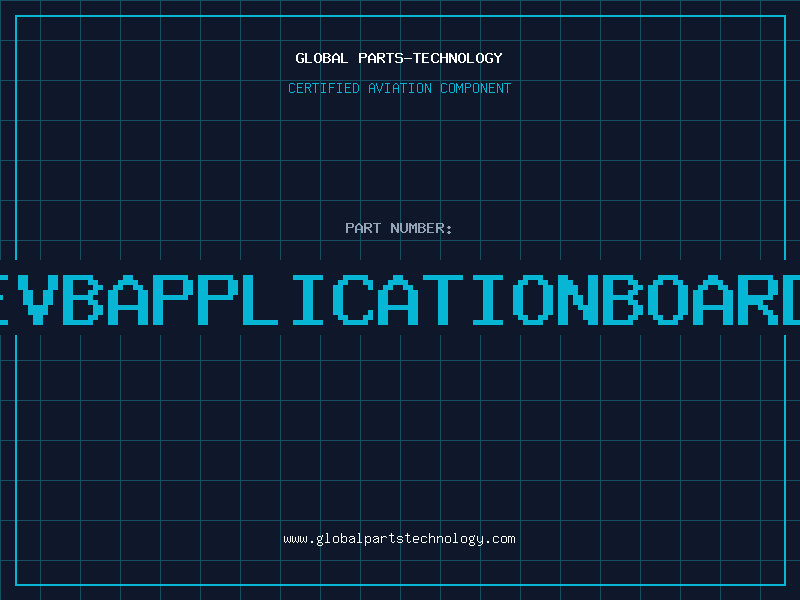This screenshot has width=800, height=600.
Task: Click the large EVBAPPLICATIONBOARD part number text
Action: click(x=400, y=300)
